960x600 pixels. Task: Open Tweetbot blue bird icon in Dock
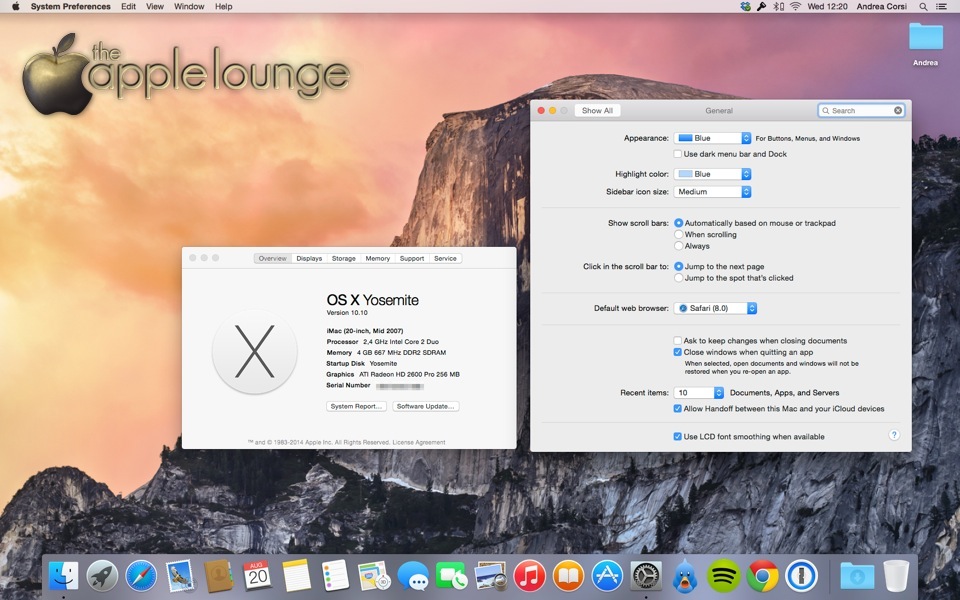pyautogui.click(x=684, y=576)
